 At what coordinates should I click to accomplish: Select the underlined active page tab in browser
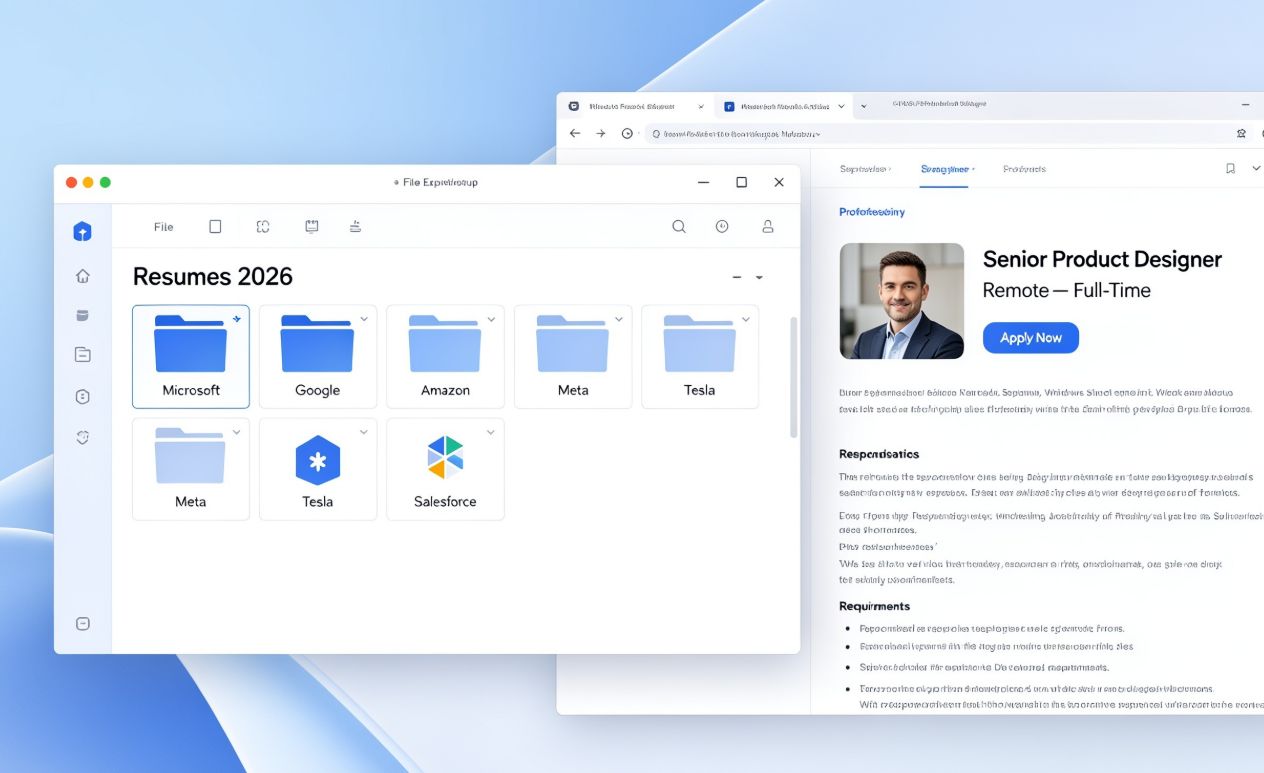(945, 169)
